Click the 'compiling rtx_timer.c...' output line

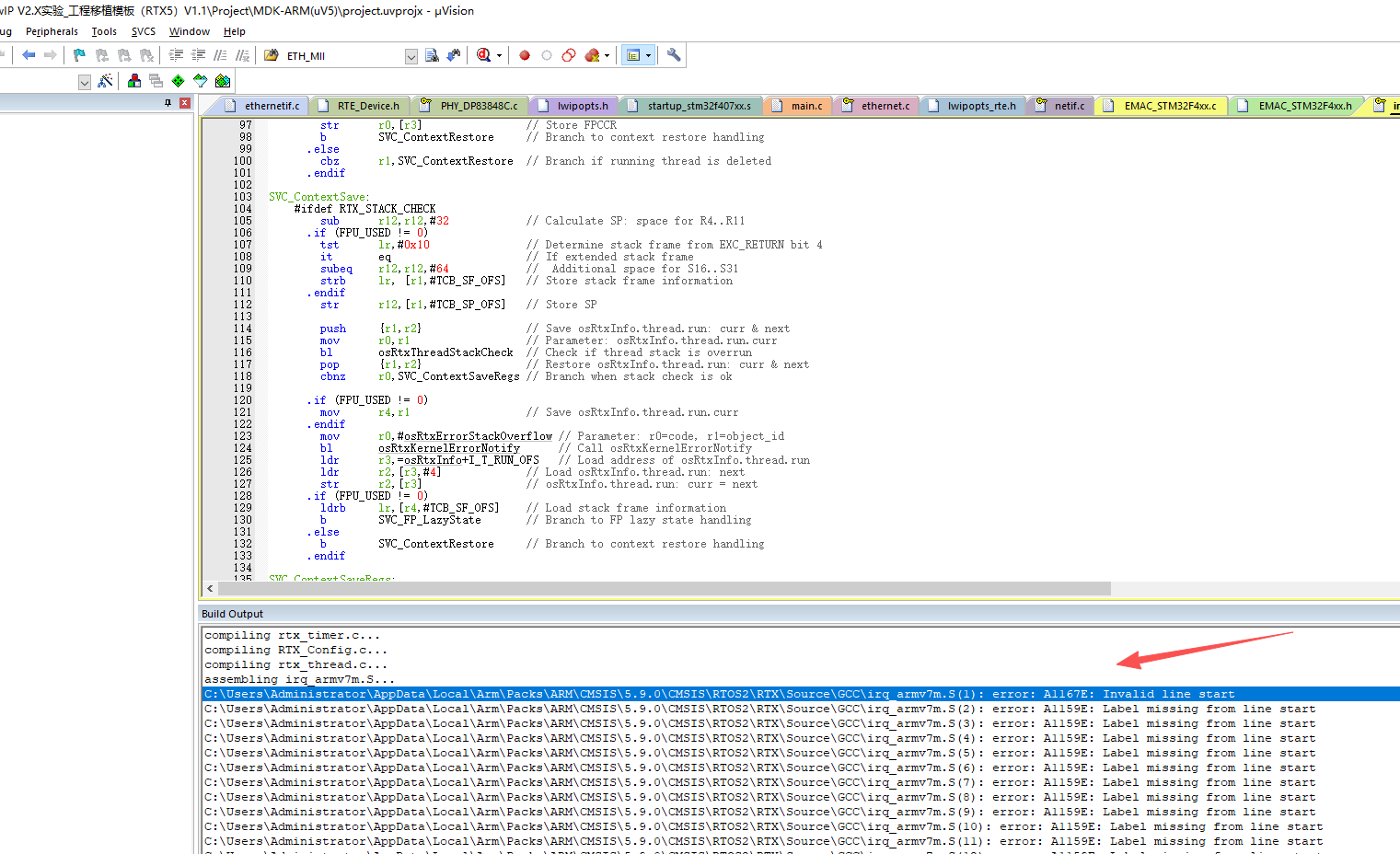(x=292, y=635)
